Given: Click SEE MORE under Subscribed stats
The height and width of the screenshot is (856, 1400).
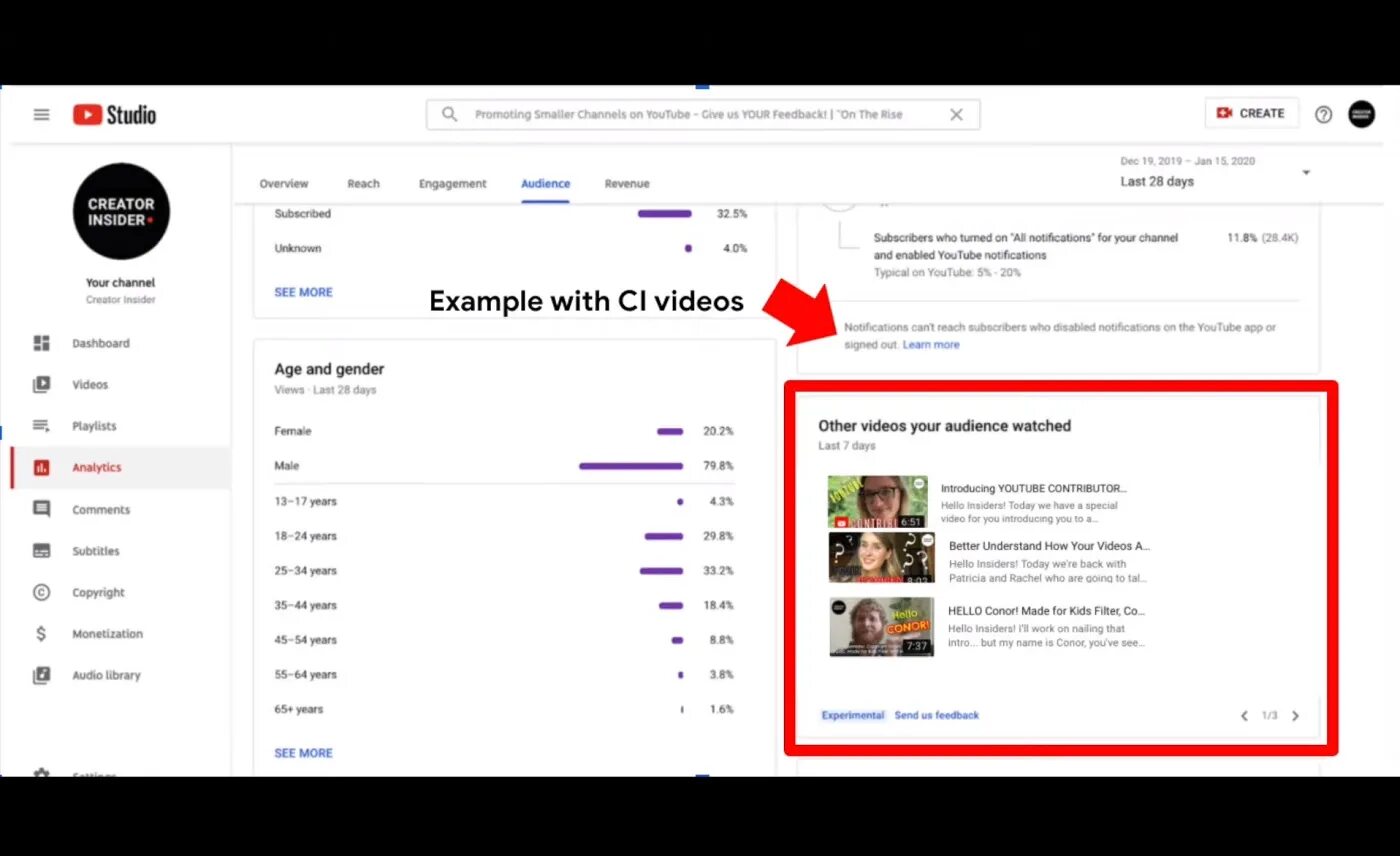Looking at the screenshot, I should 303,292.
